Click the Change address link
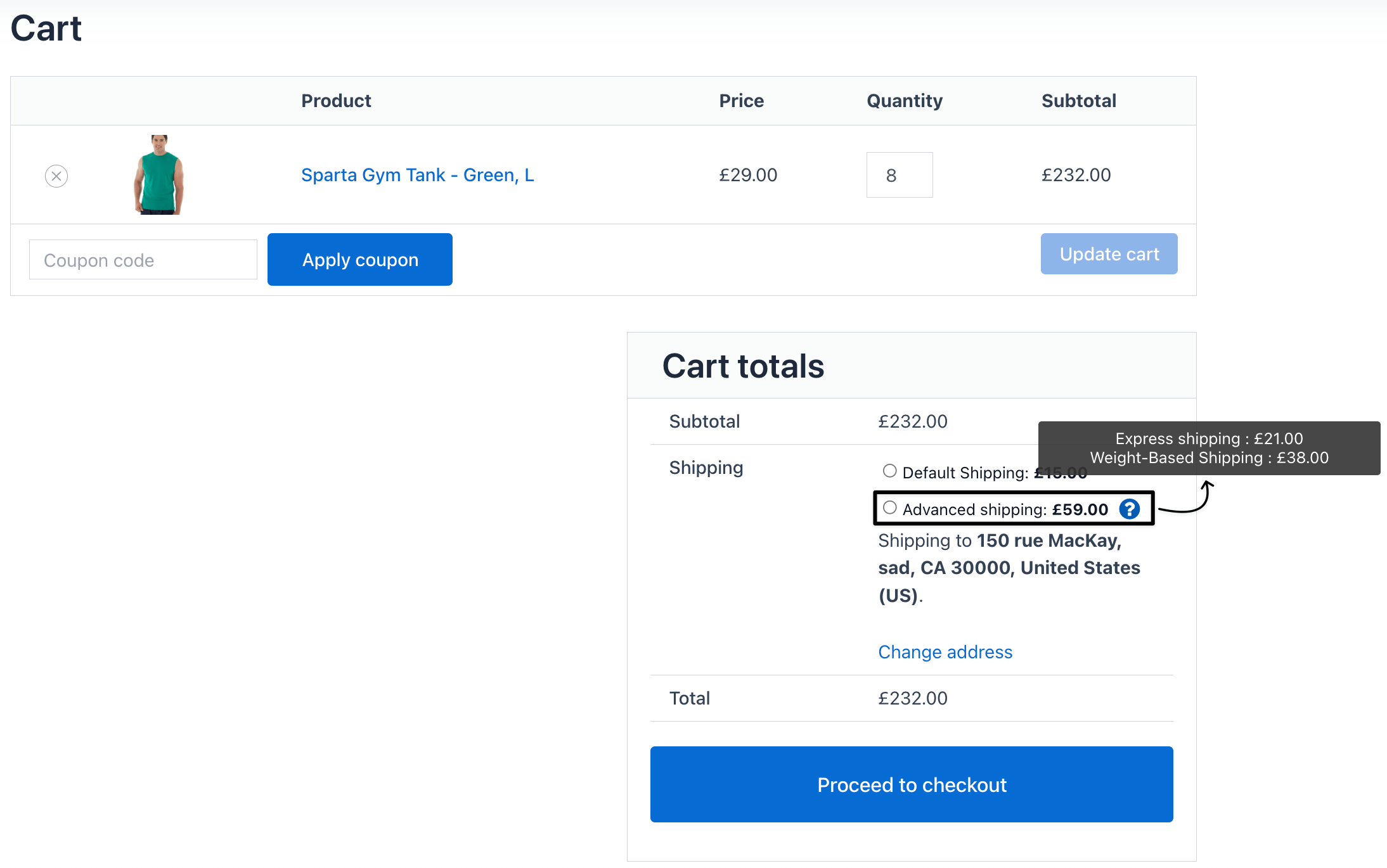Viewport: 1387px width, 868px height. tap(945, 652)
